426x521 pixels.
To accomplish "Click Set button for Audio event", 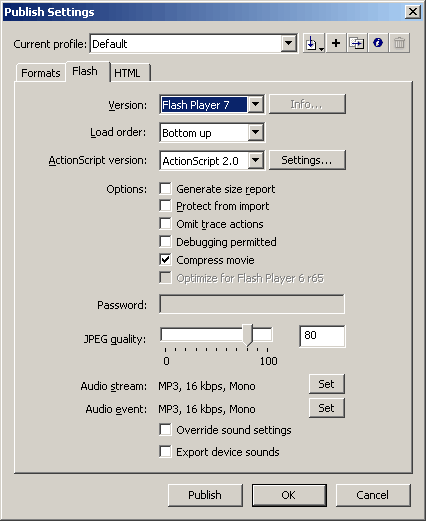I will pyautogui.click(x=326, y=408).
